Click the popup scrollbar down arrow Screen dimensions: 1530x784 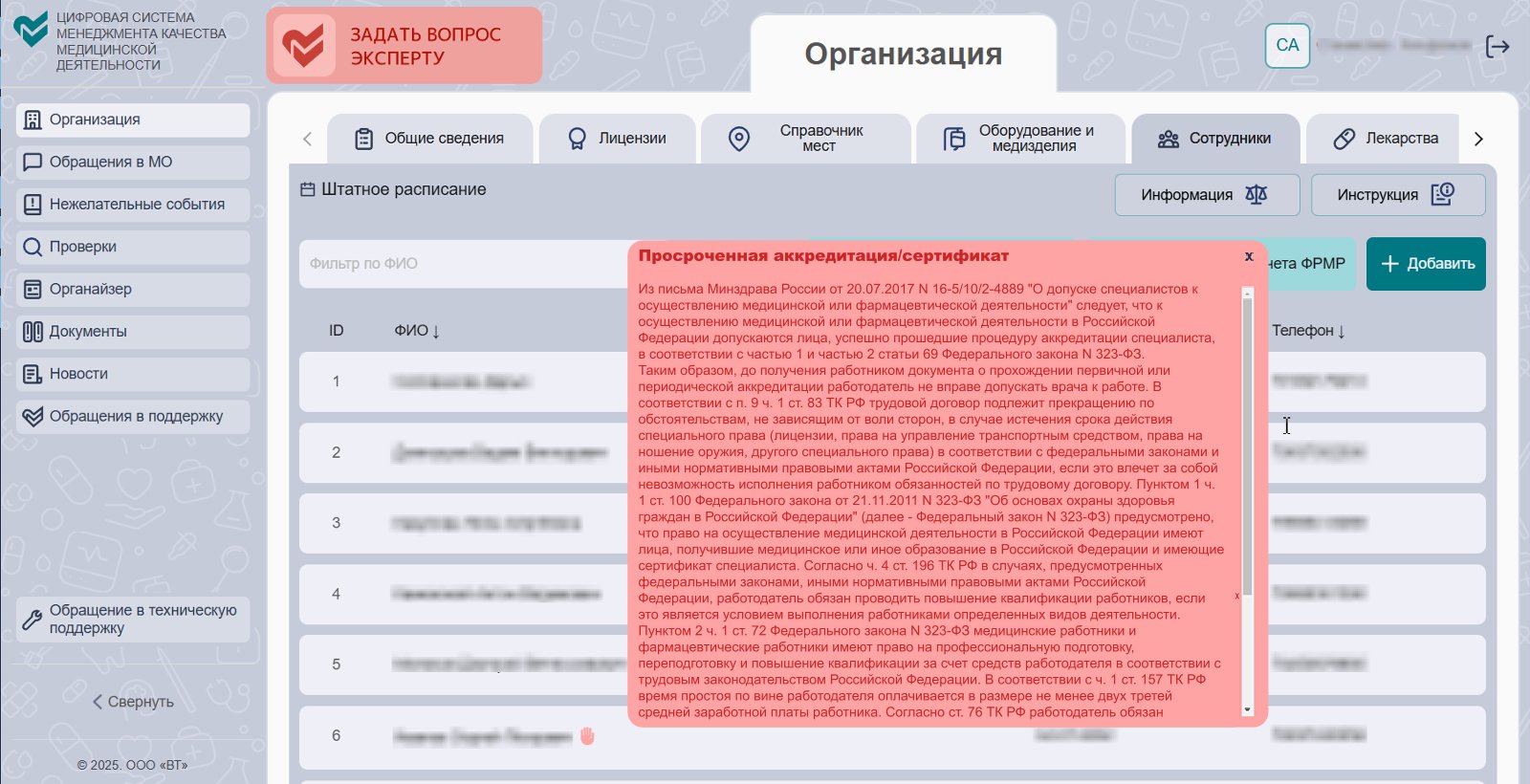[1247, 709]
